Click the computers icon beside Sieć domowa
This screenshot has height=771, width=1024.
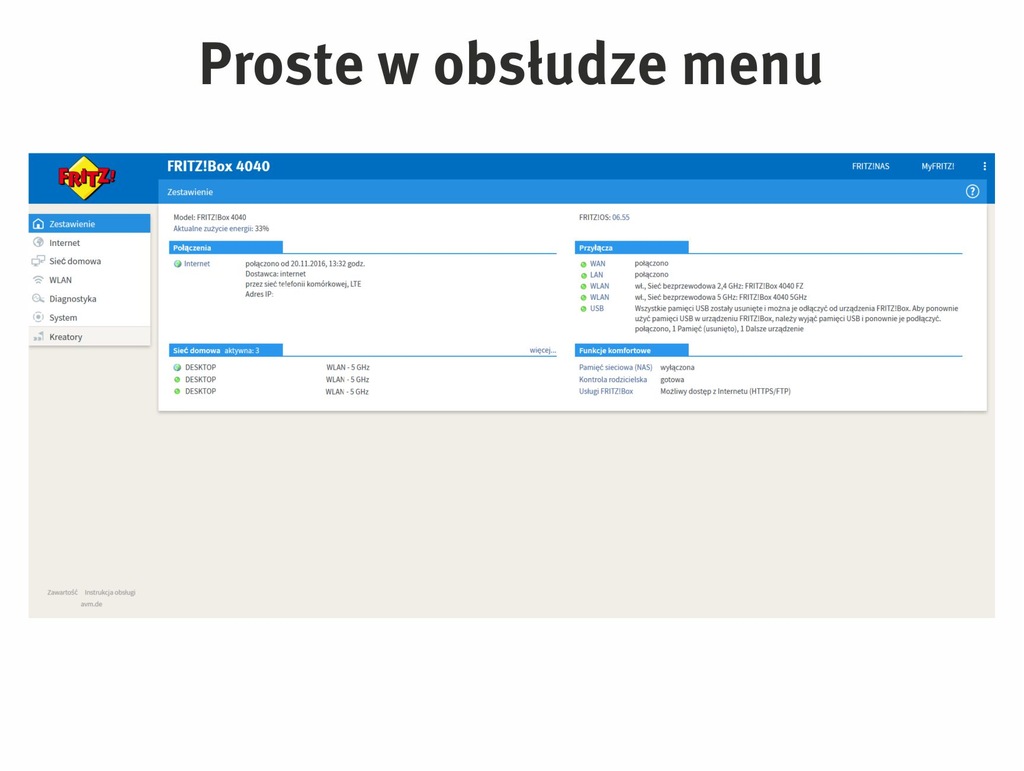click(39, 261)
